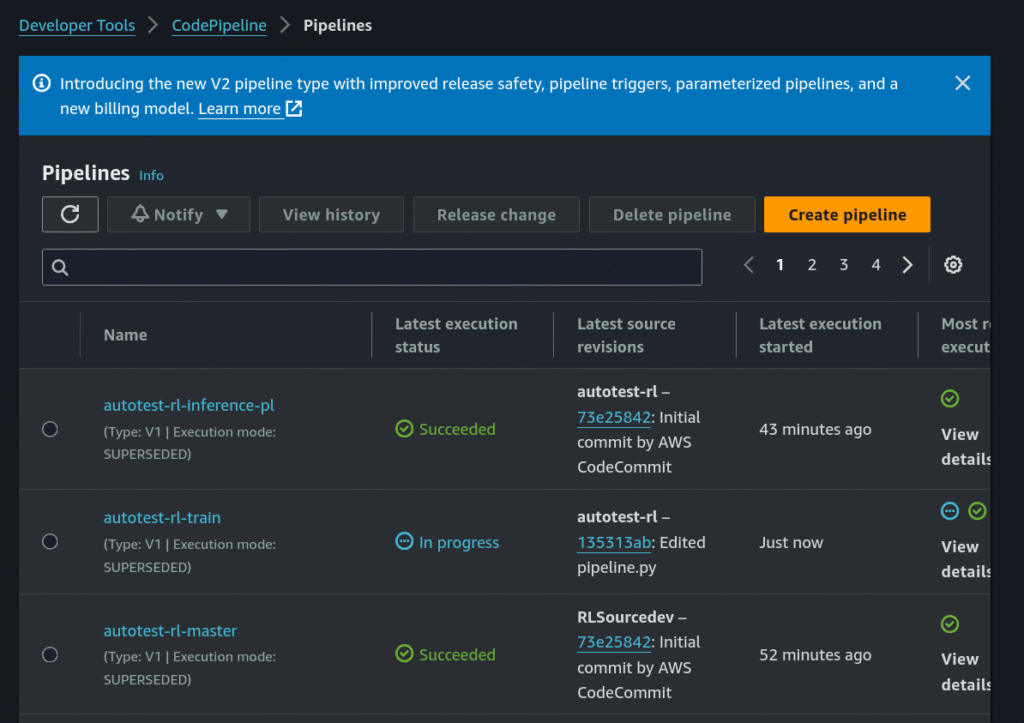Open Developer Tools breadcrumb

pos(77,26)
